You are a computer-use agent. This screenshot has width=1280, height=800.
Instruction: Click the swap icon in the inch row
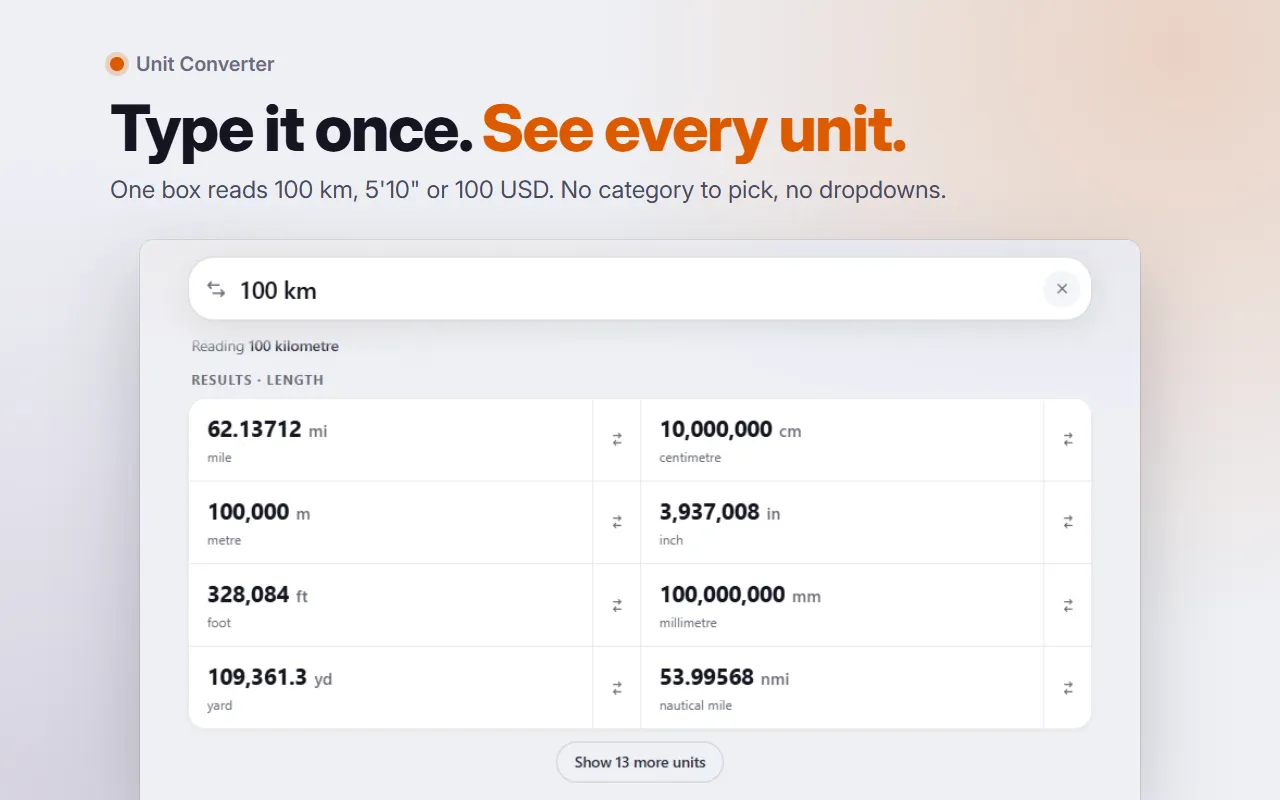pos(1068,522)
